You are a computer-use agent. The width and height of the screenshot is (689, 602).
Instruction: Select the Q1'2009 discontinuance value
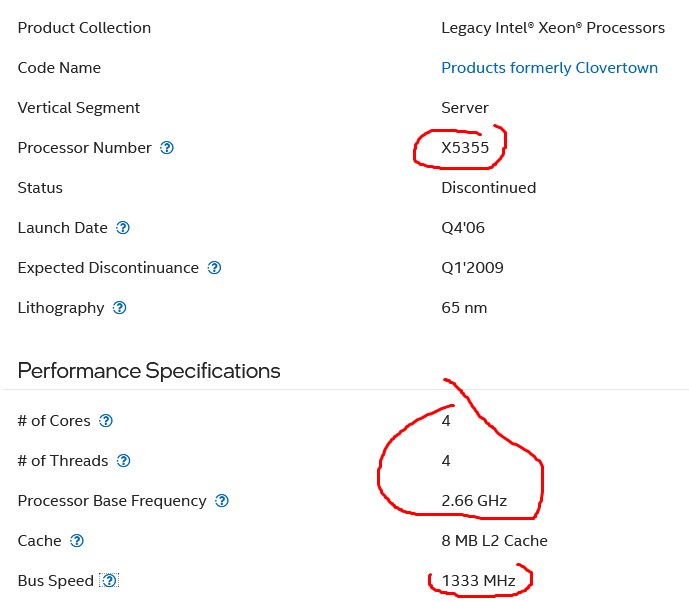point(472,268)
